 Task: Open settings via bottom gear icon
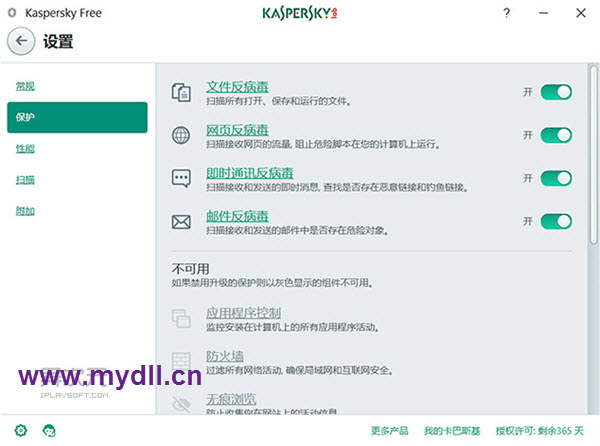click(21, 431)
